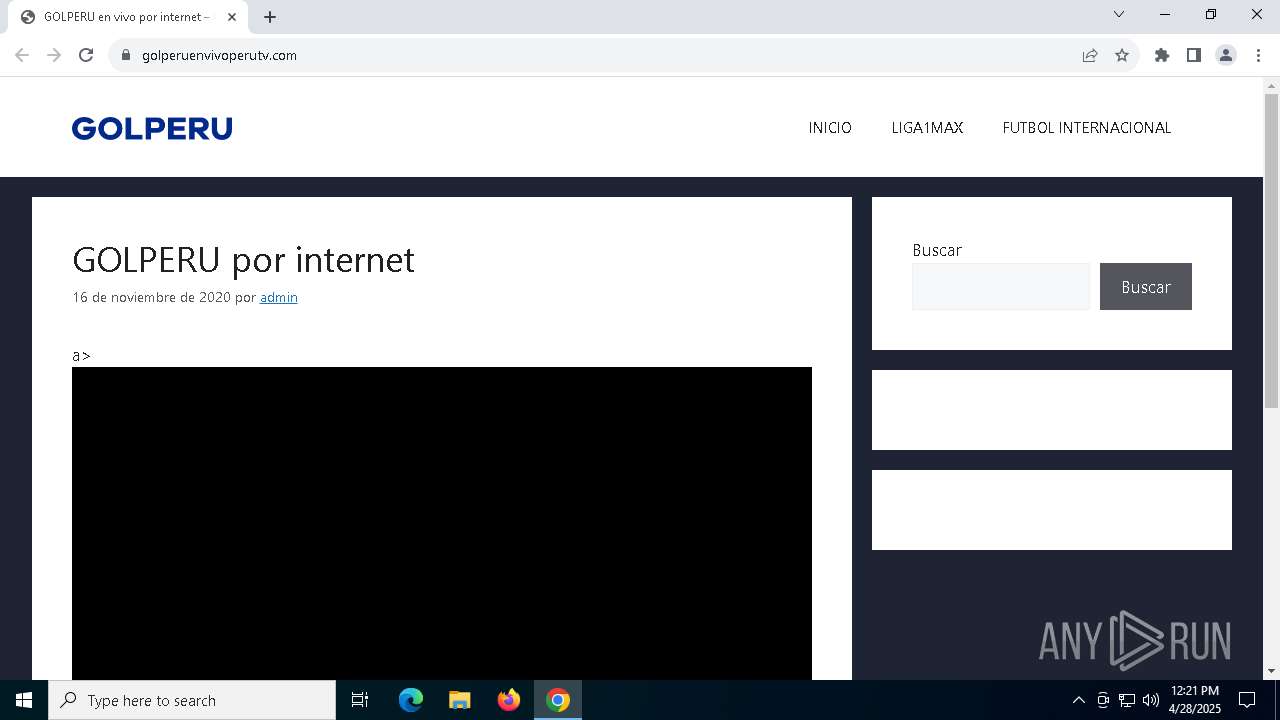Expand the tab search chevron
This screenshot has height=720, width=1280.
click(x=1119, y=14)
